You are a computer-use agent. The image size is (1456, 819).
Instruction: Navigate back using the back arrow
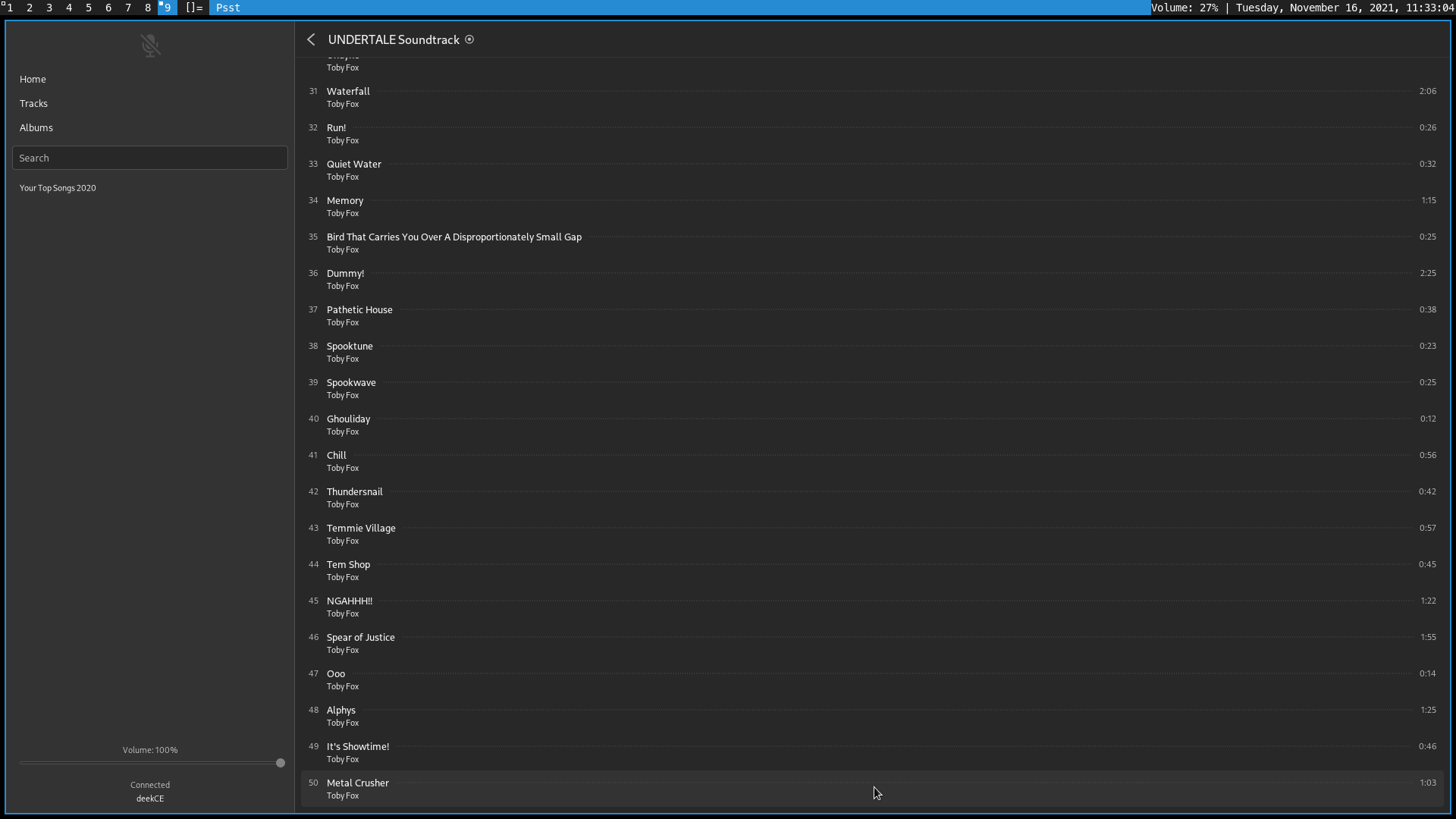point(311,39)
